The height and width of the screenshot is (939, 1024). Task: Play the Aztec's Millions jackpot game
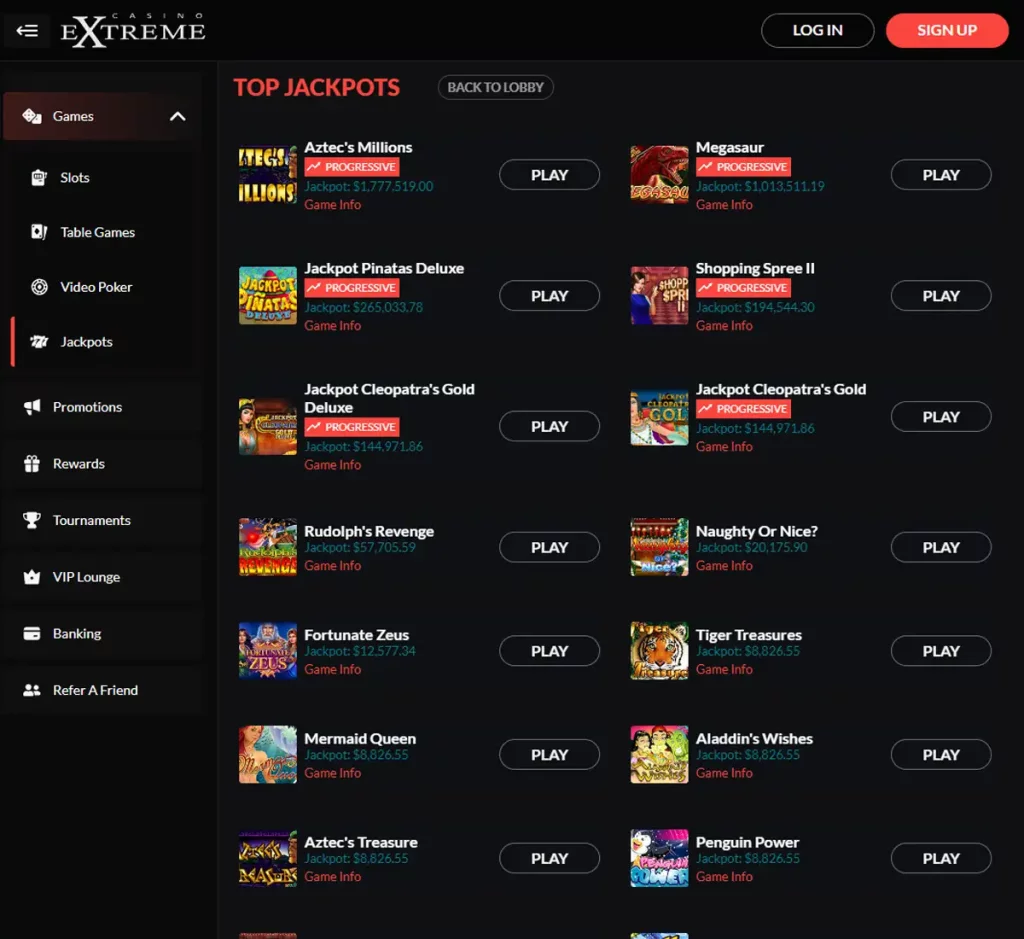click(548, 174)
